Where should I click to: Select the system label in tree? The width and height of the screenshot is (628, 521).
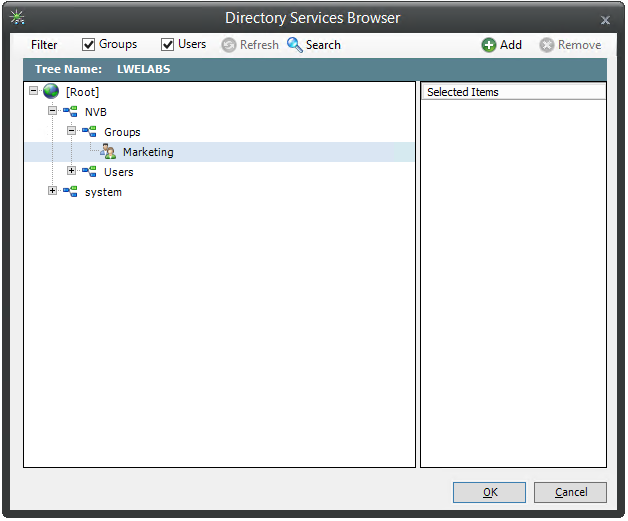103,192
